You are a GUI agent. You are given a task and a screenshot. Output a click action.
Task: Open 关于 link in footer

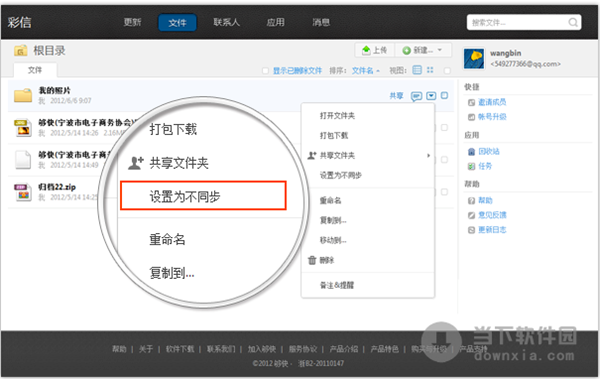146,349
